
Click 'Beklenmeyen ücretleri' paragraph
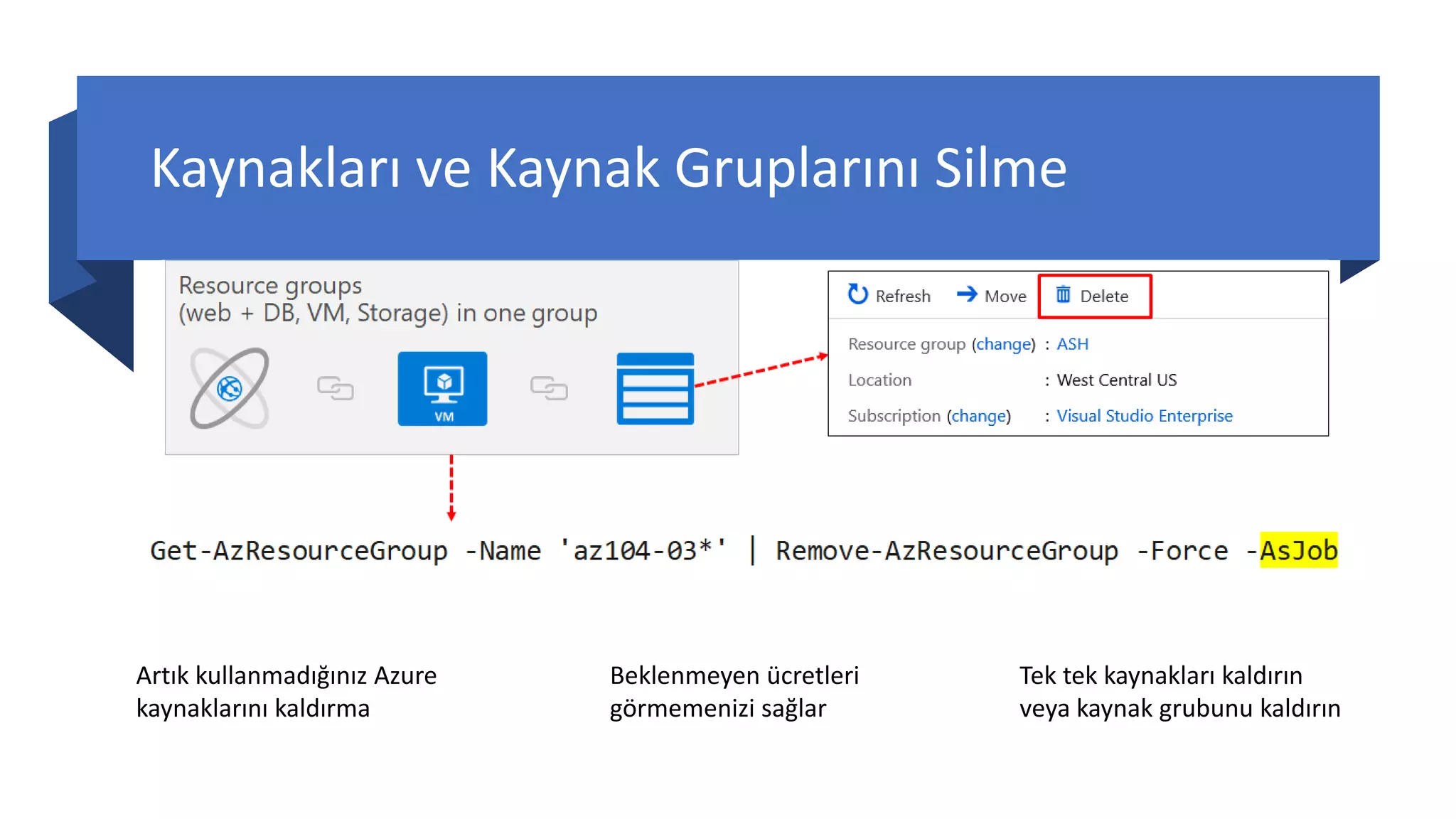(x=734, y=692)
